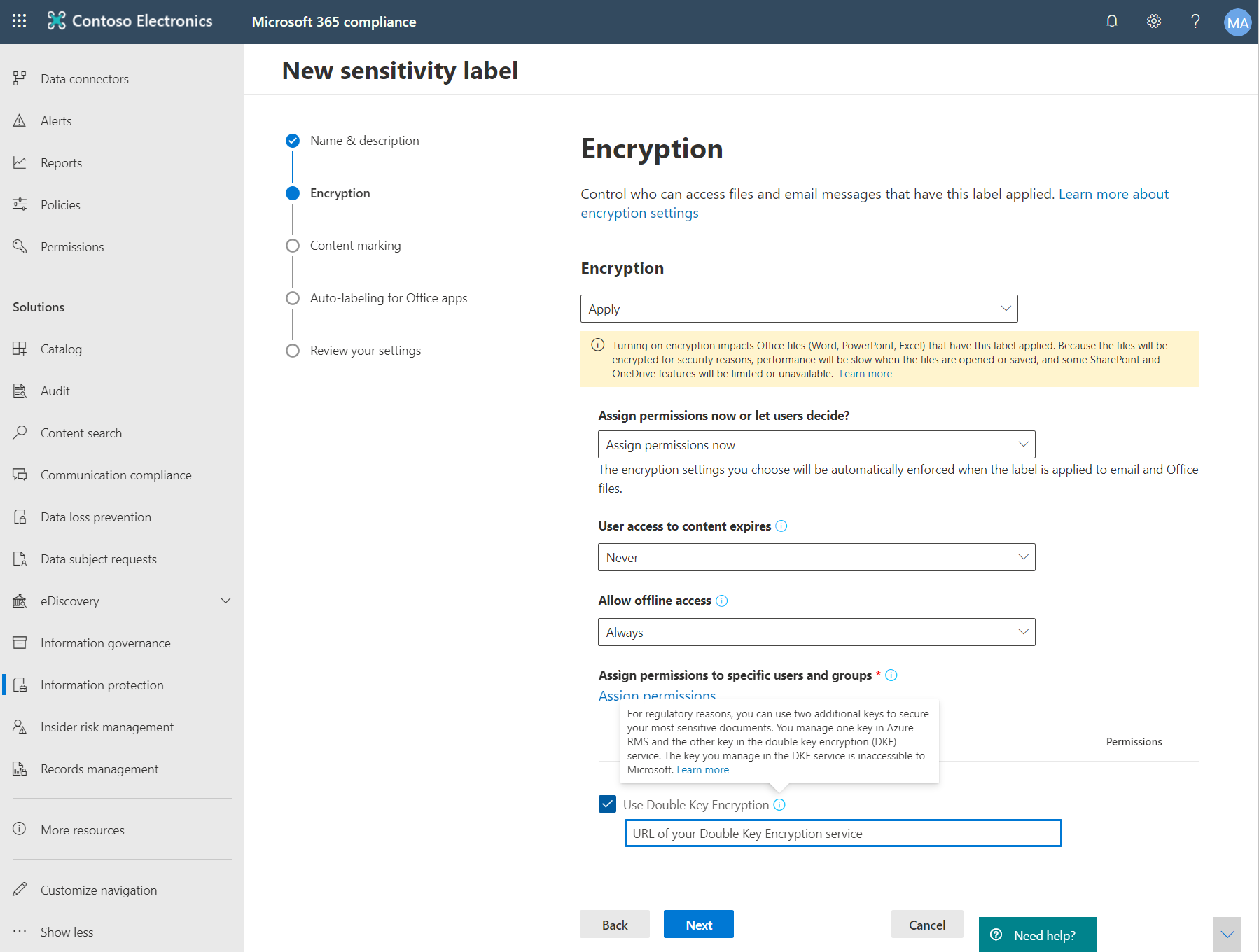Open Content search from the sidebar
1259x952 pixels.
pyautogui.click(x=81, y=433)
